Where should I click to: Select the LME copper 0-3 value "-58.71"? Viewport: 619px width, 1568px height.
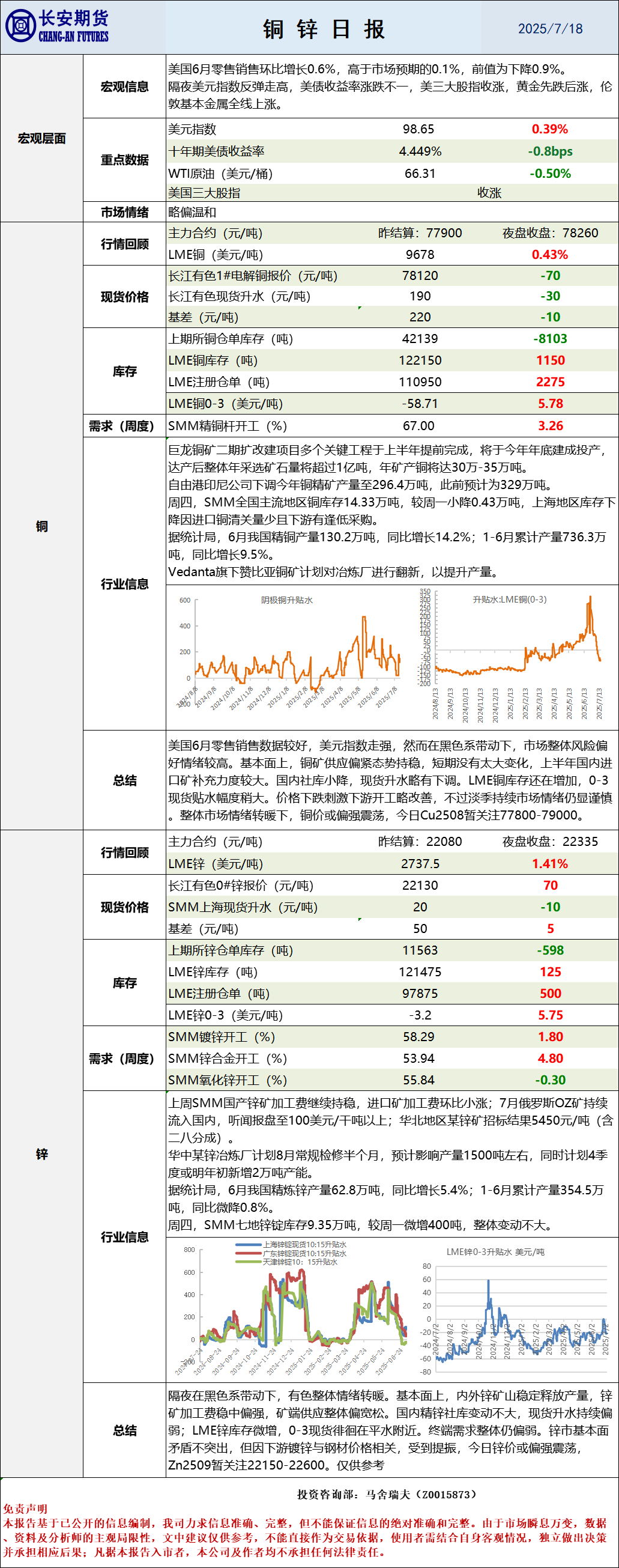pyautogui.click(x=420, y=404)
